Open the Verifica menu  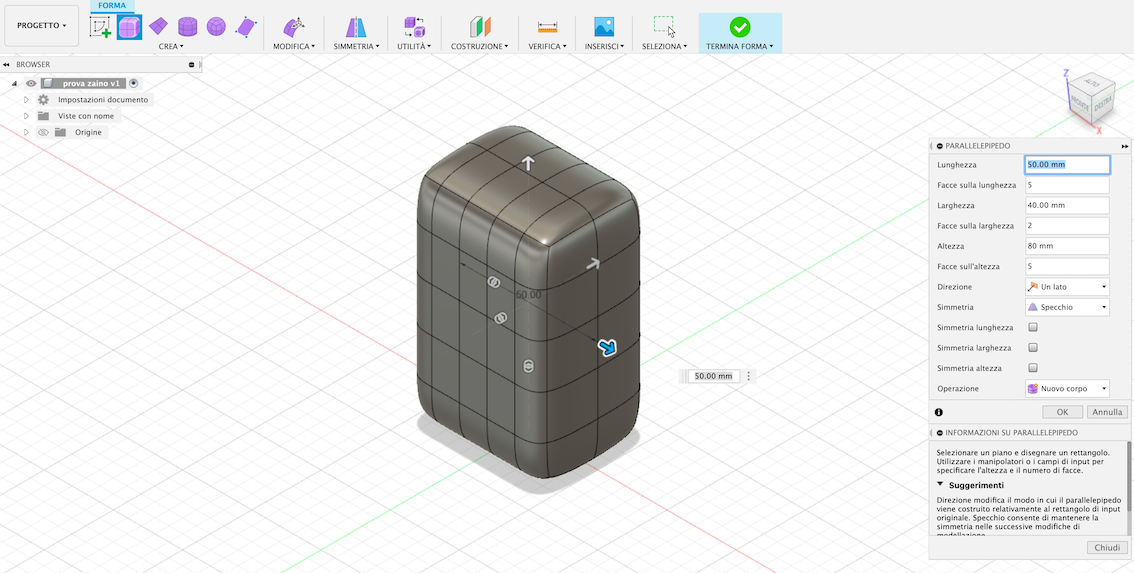(547, 46)
